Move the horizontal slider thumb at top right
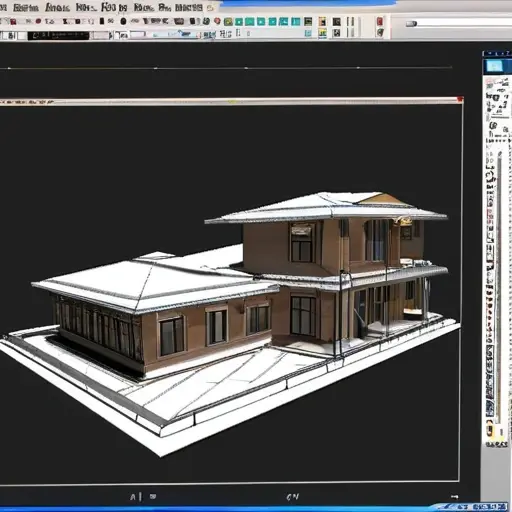This screenshot has width=512, height=512. pyautogui.click(x=411, y=24)
